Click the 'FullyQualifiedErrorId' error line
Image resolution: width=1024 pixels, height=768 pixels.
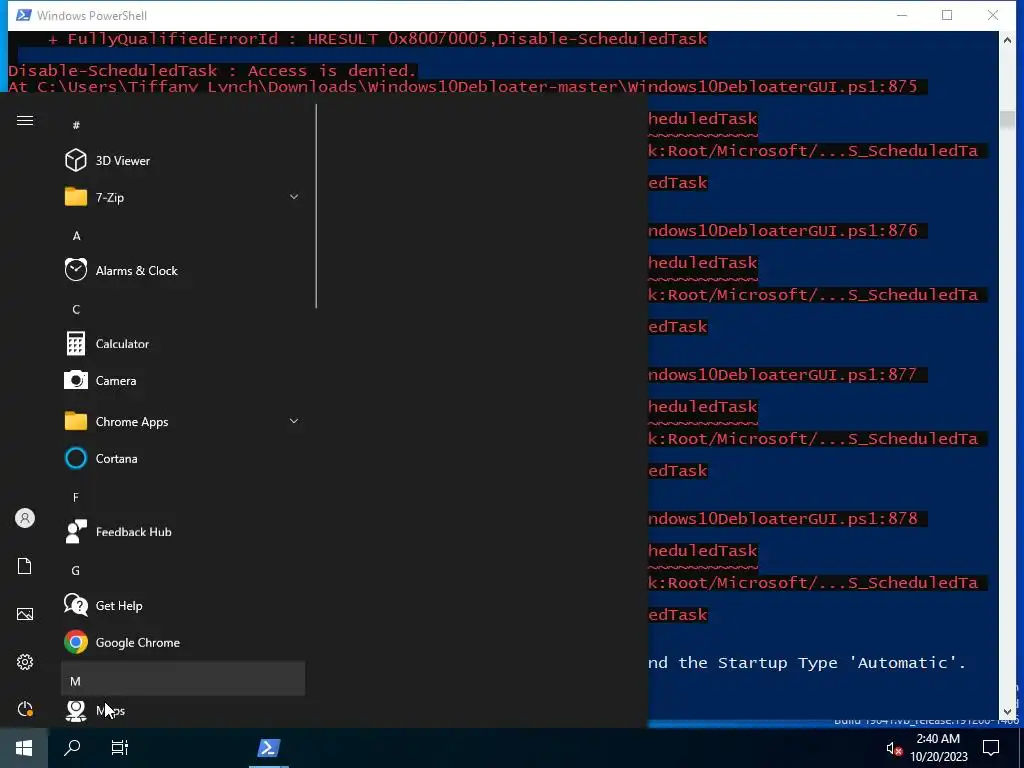click(x=377, y=39)
